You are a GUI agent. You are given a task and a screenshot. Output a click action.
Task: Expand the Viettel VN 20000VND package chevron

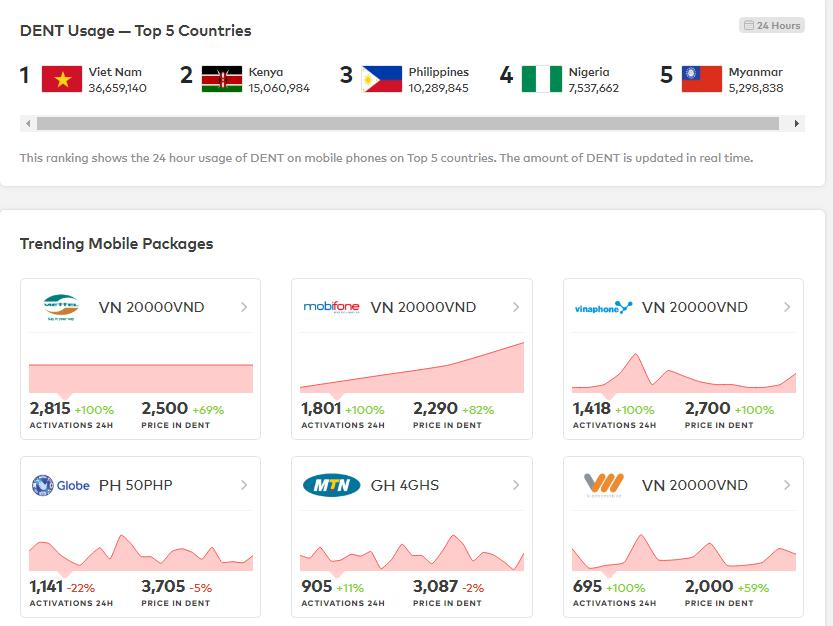point(244,307)
